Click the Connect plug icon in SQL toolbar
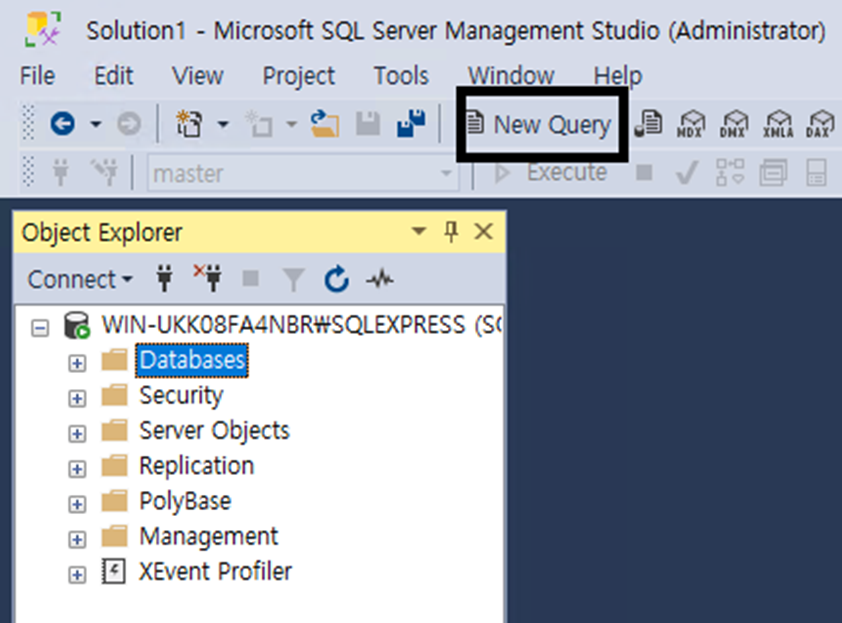The width and height of the screenshot is (842, 623). [61, 173]
